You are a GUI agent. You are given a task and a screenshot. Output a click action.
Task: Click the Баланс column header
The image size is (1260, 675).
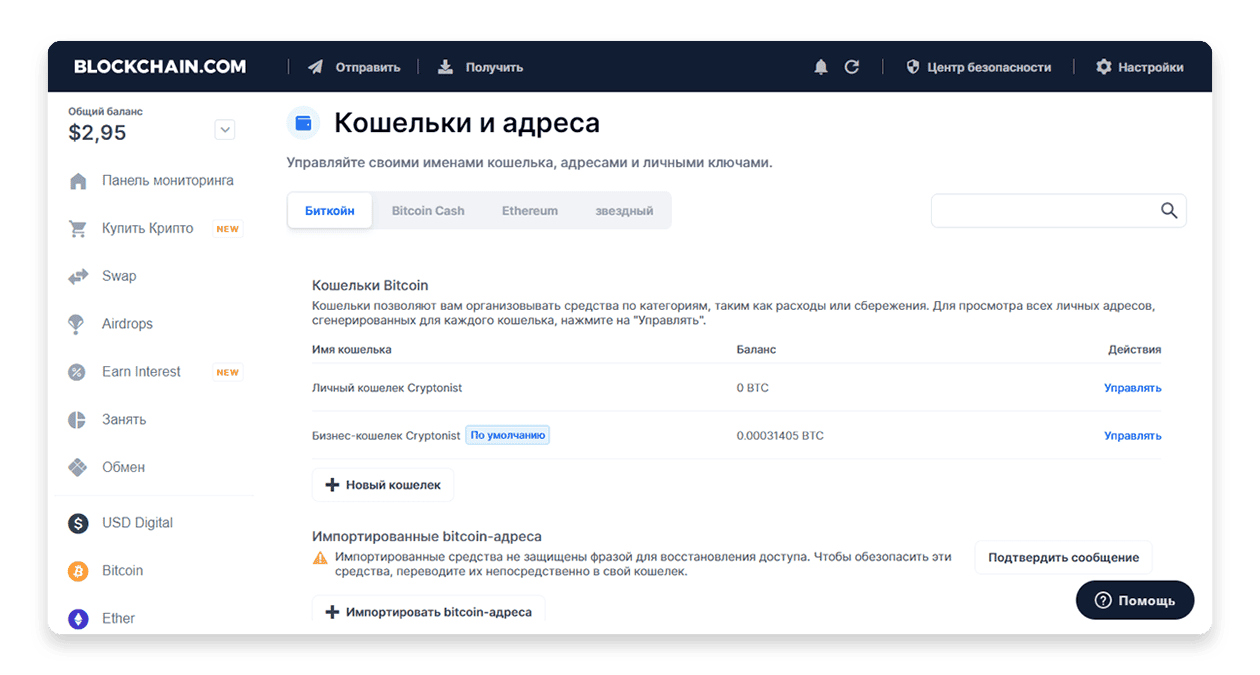tap(756, 350)
